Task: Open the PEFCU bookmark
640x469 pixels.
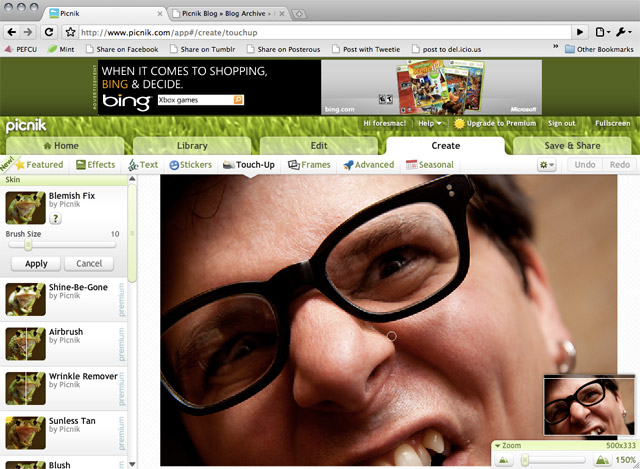Action: pyautogui.click(x=21, y=49)
